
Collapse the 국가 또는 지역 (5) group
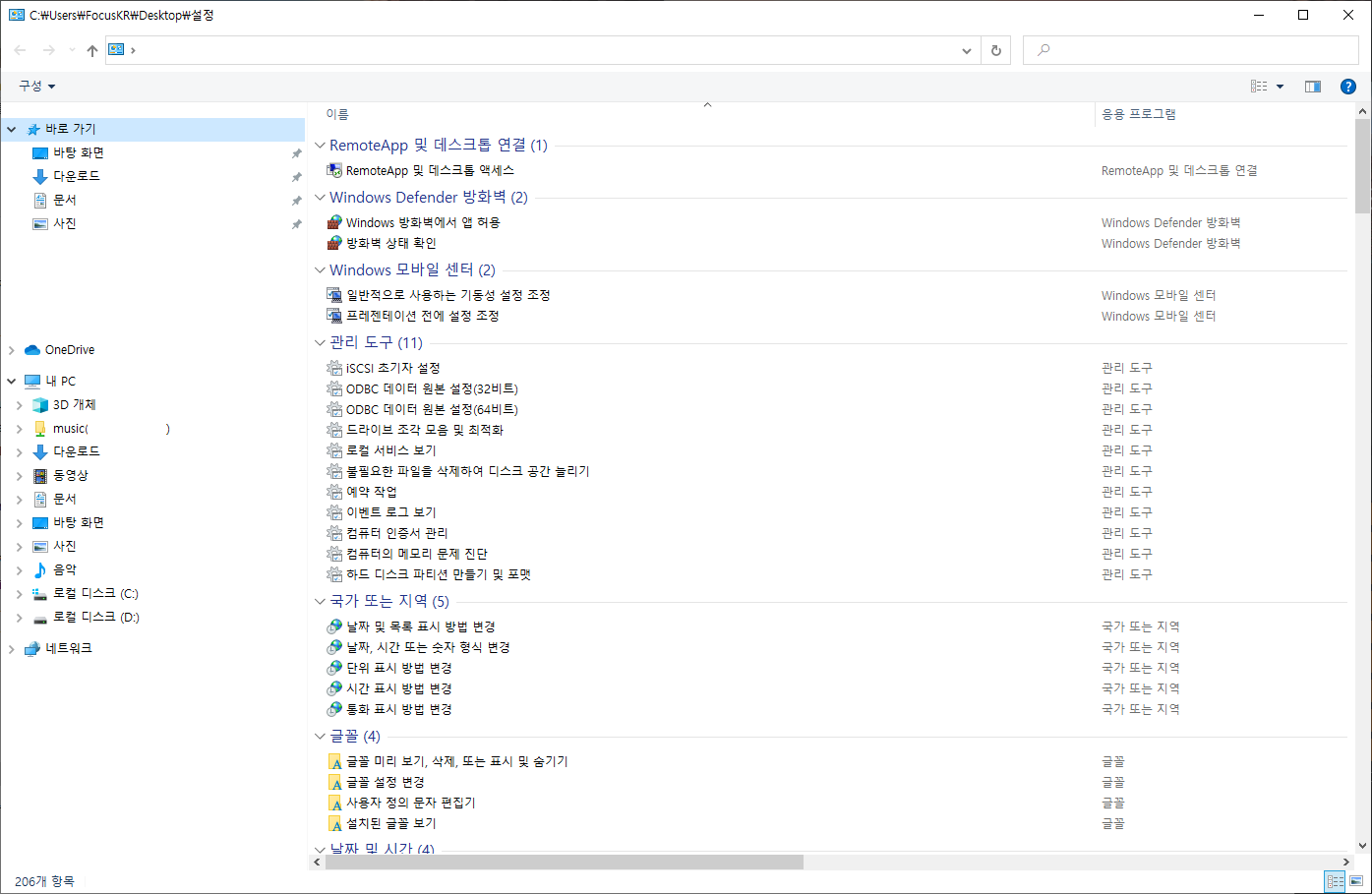320,601
